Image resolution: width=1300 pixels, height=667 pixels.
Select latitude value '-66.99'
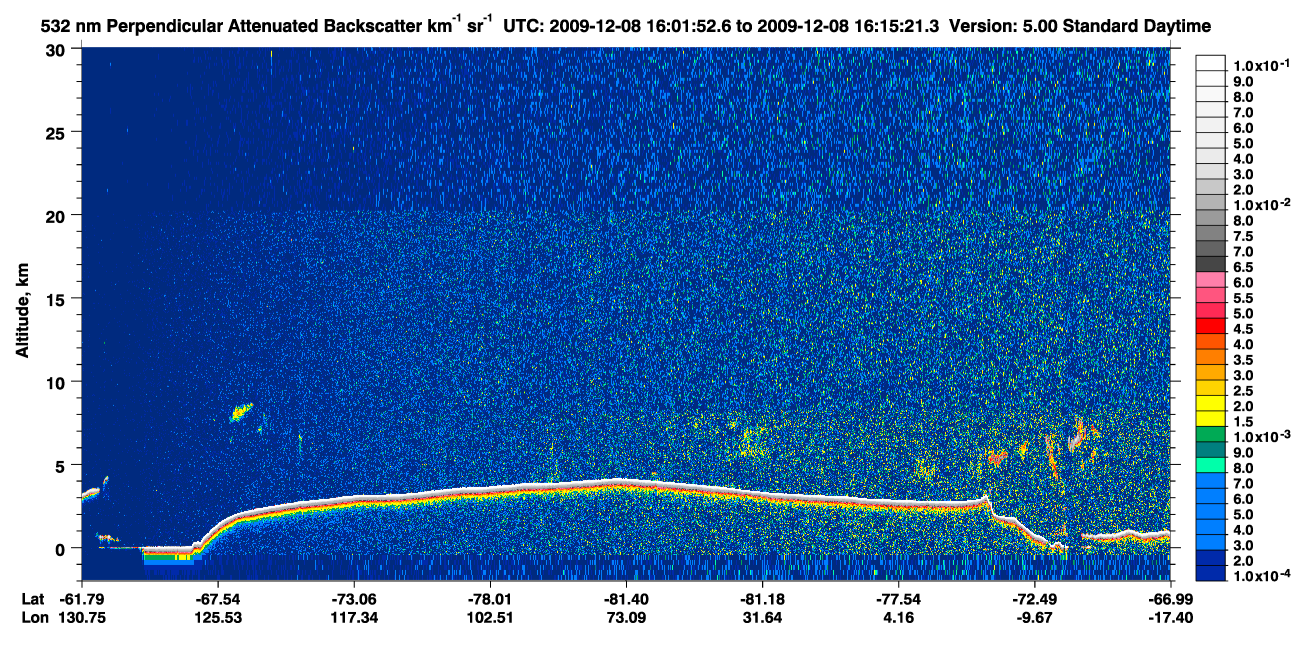1169,599
